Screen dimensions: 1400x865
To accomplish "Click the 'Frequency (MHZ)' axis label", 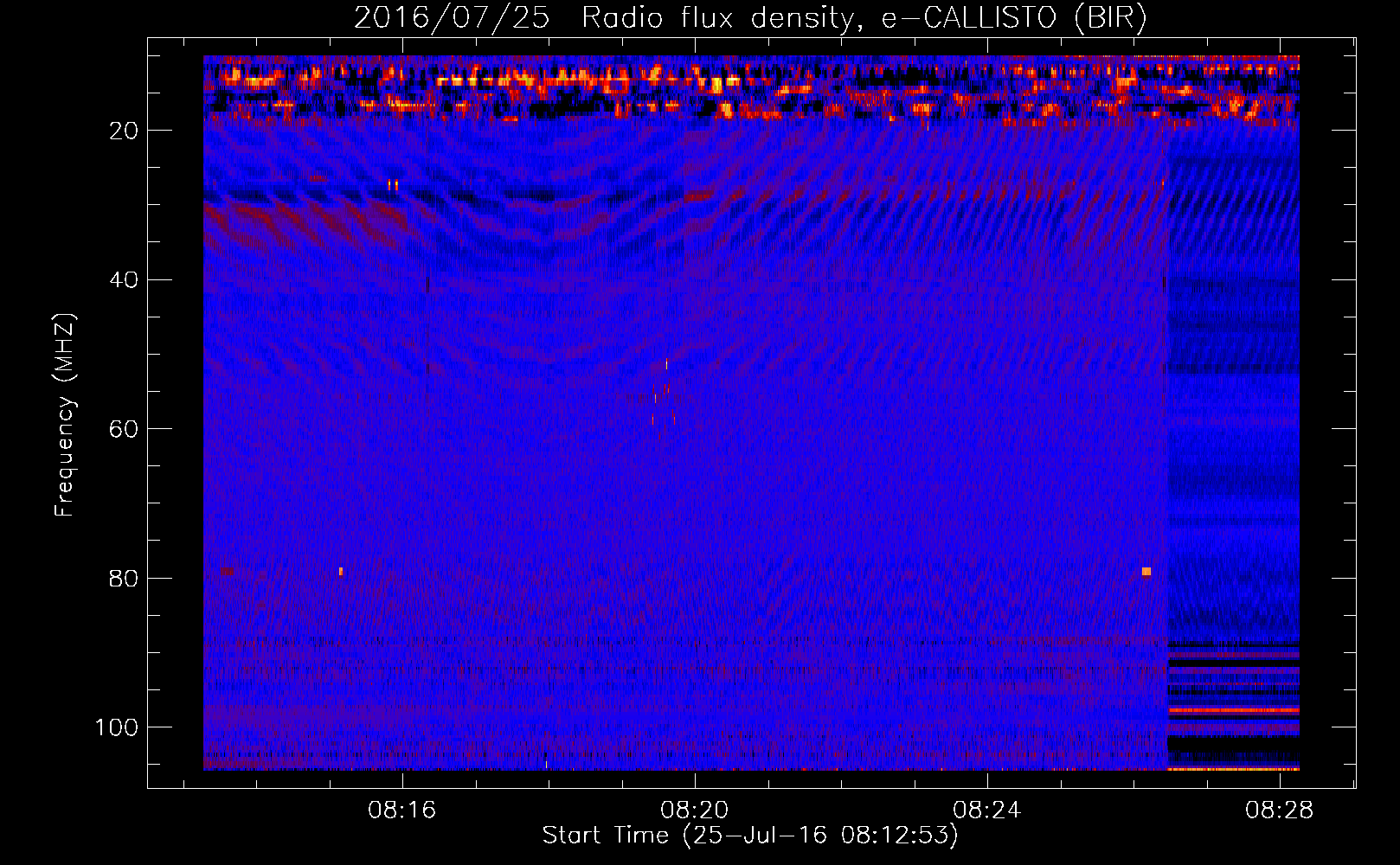I will pyautogui.click(x=65, y=415).
